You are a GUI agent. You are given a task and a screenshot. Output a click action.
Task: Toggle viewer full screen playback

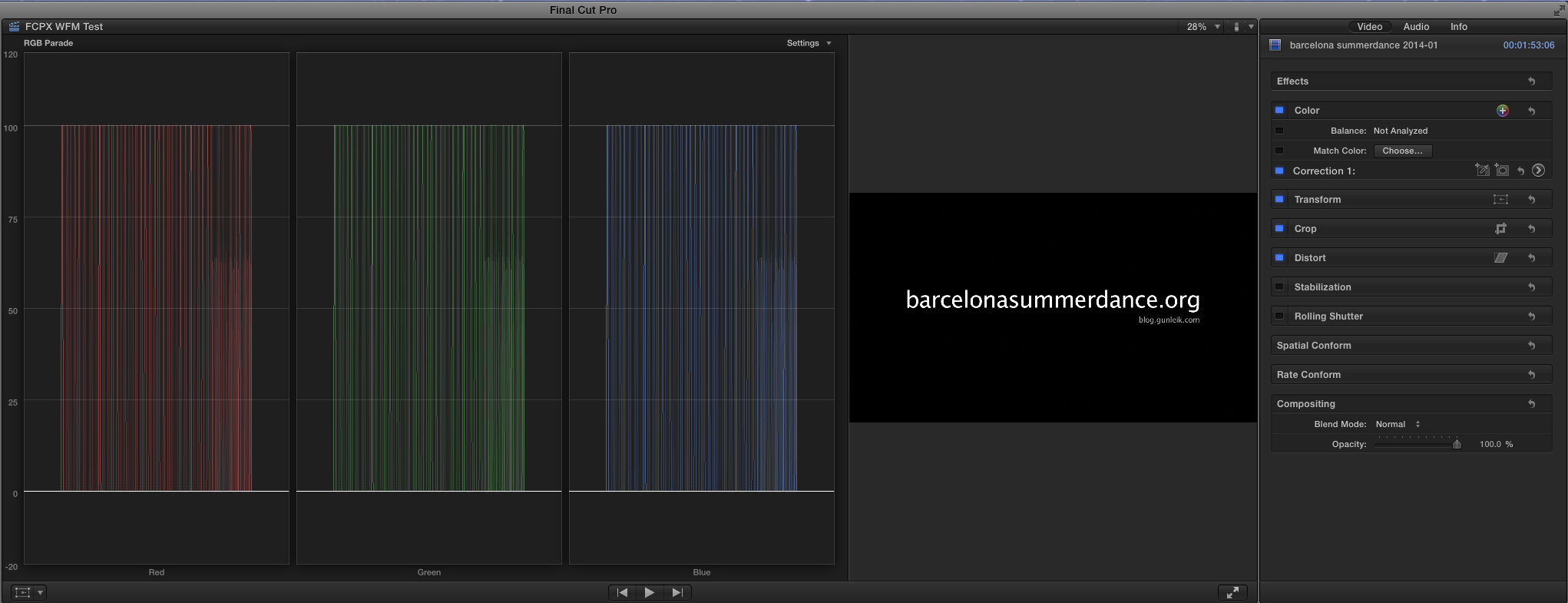pyautogui.click(x=1232, y=592)
